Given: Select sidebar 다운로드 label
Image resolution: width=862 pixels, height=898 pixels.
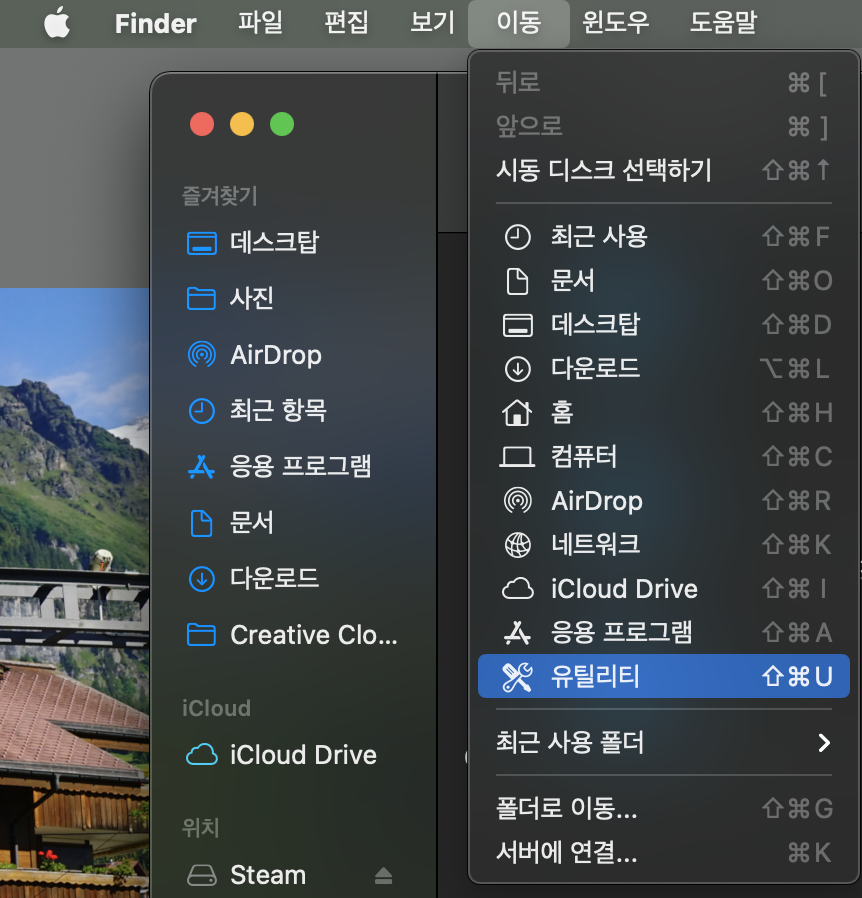Looking at the screenshot, I should tap(274, 579).
